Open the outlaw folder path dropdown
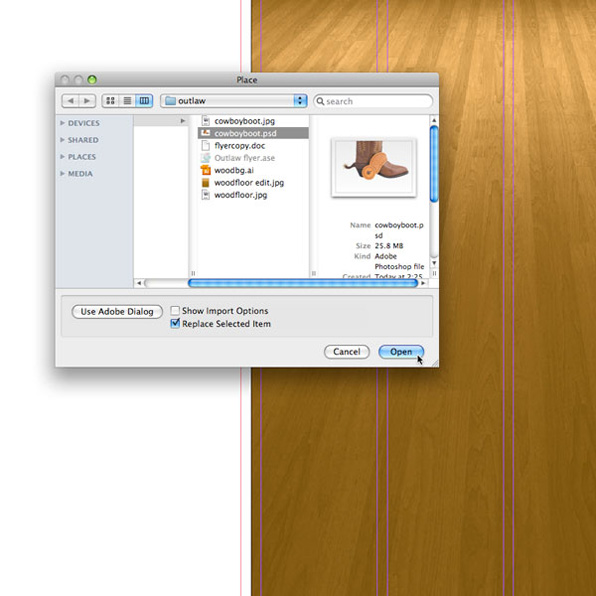This screenshot has width=596, height=596. click(233, 101)
